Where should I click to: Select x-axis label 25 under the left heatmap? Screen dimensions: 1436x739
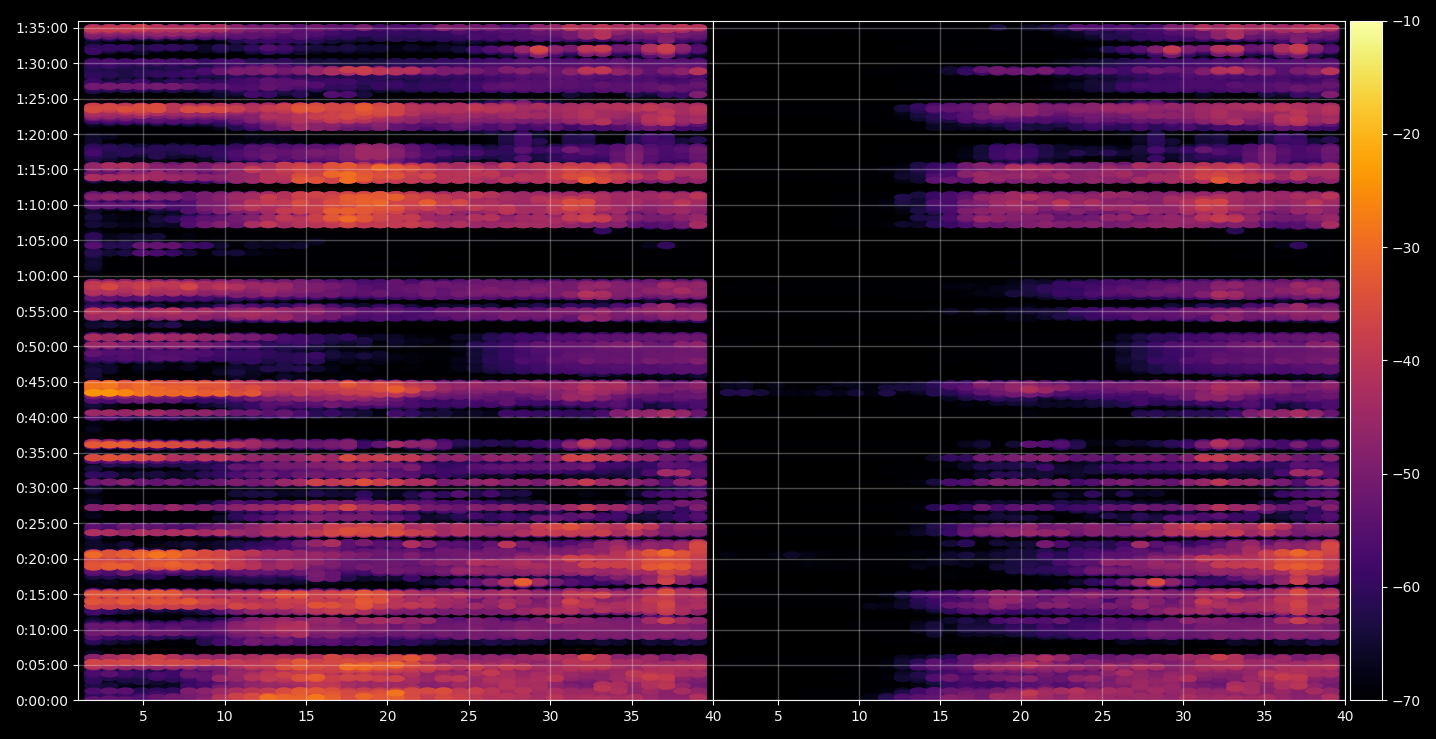(x=469, y=717)
